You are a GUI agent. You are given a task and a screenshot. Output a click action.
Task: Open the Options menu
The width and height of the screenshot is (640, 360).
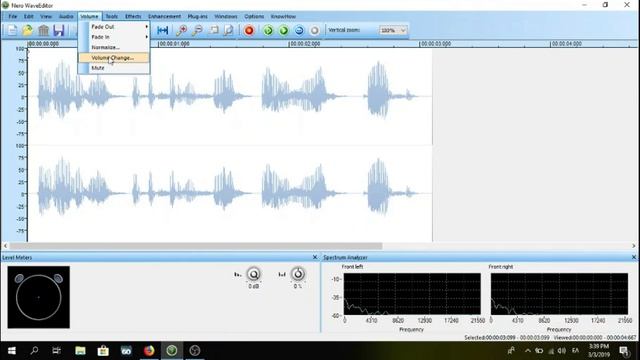(254, 16)
